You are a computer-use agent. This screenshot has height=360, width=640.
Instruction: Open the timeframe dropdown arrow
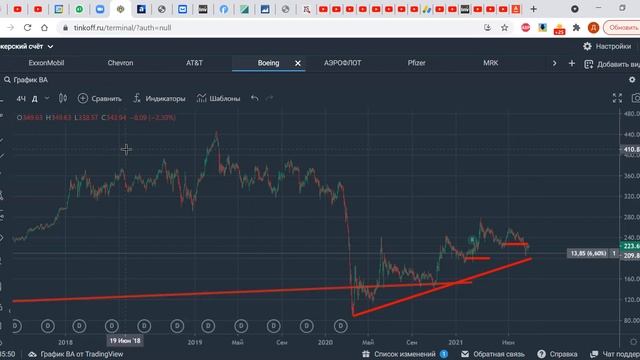47,98
